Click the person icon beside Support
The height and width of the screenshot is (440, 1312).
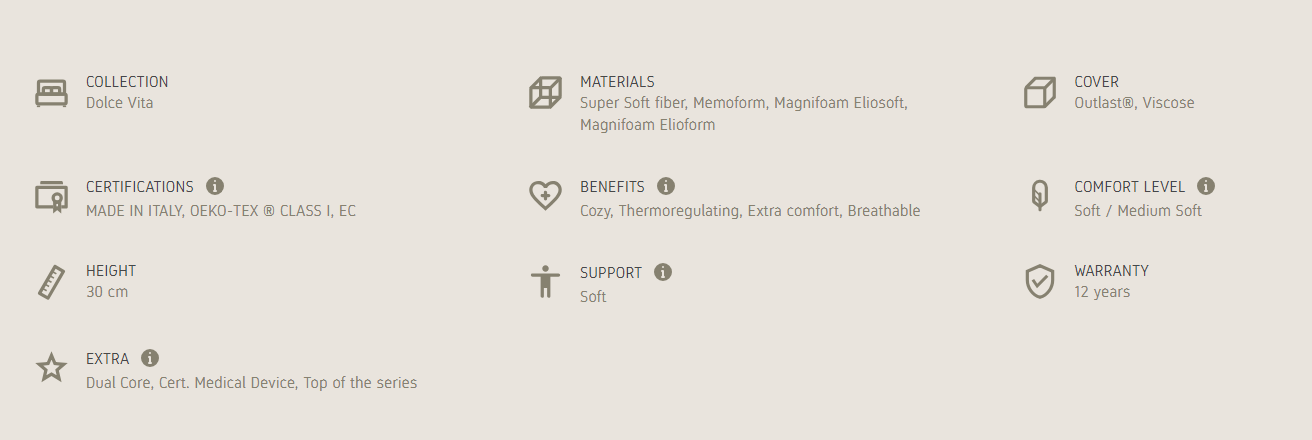[545, 281]
